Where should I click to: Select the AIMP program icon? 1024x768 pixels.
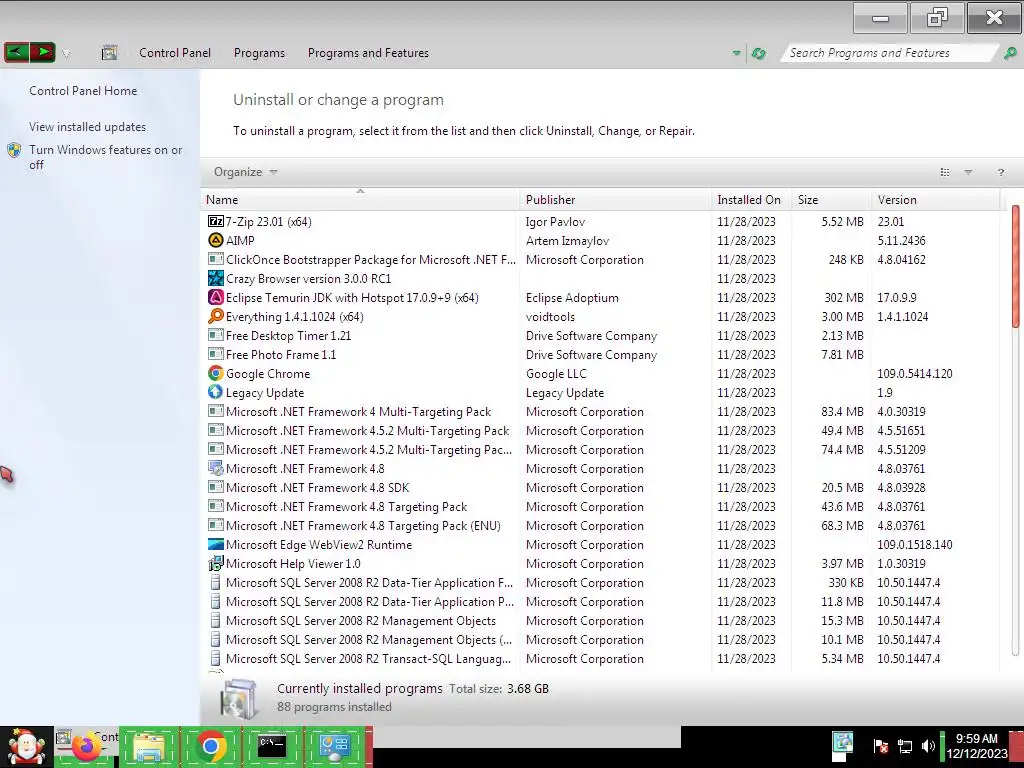(216, 240)
